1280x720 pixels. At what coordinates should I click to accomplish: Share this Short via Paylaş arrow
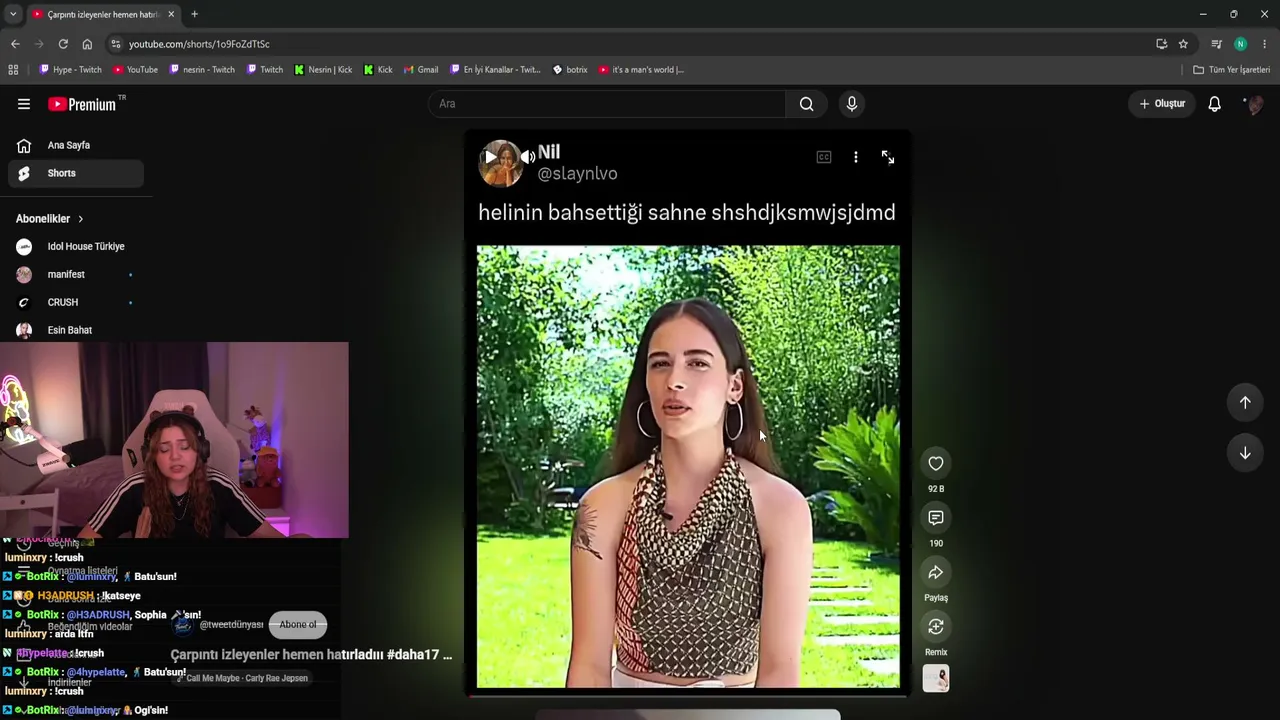936,572
